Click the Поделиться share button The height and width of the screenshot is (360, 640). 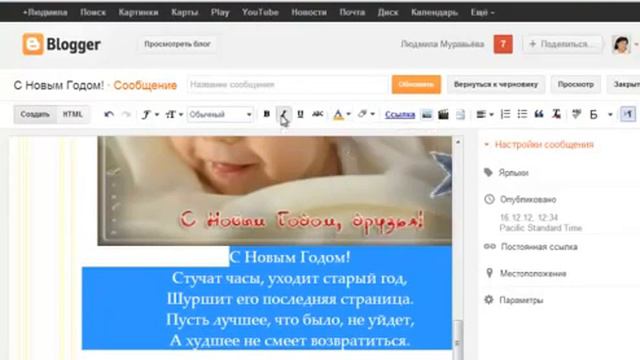coord(563,44)
